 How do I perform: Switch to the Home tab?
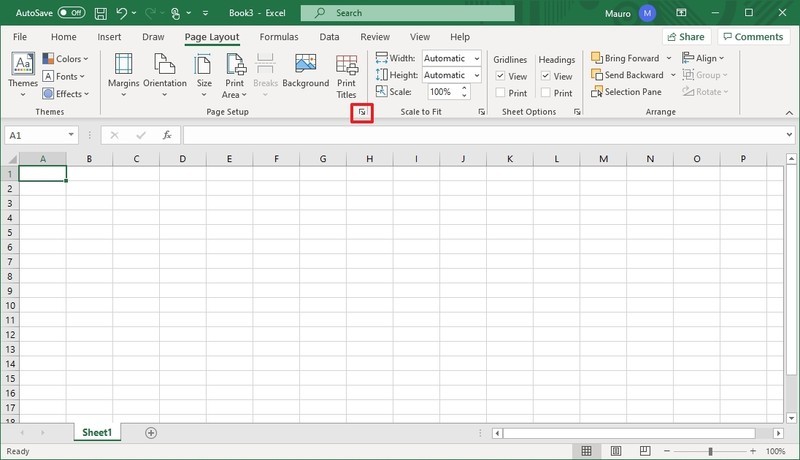64,37
